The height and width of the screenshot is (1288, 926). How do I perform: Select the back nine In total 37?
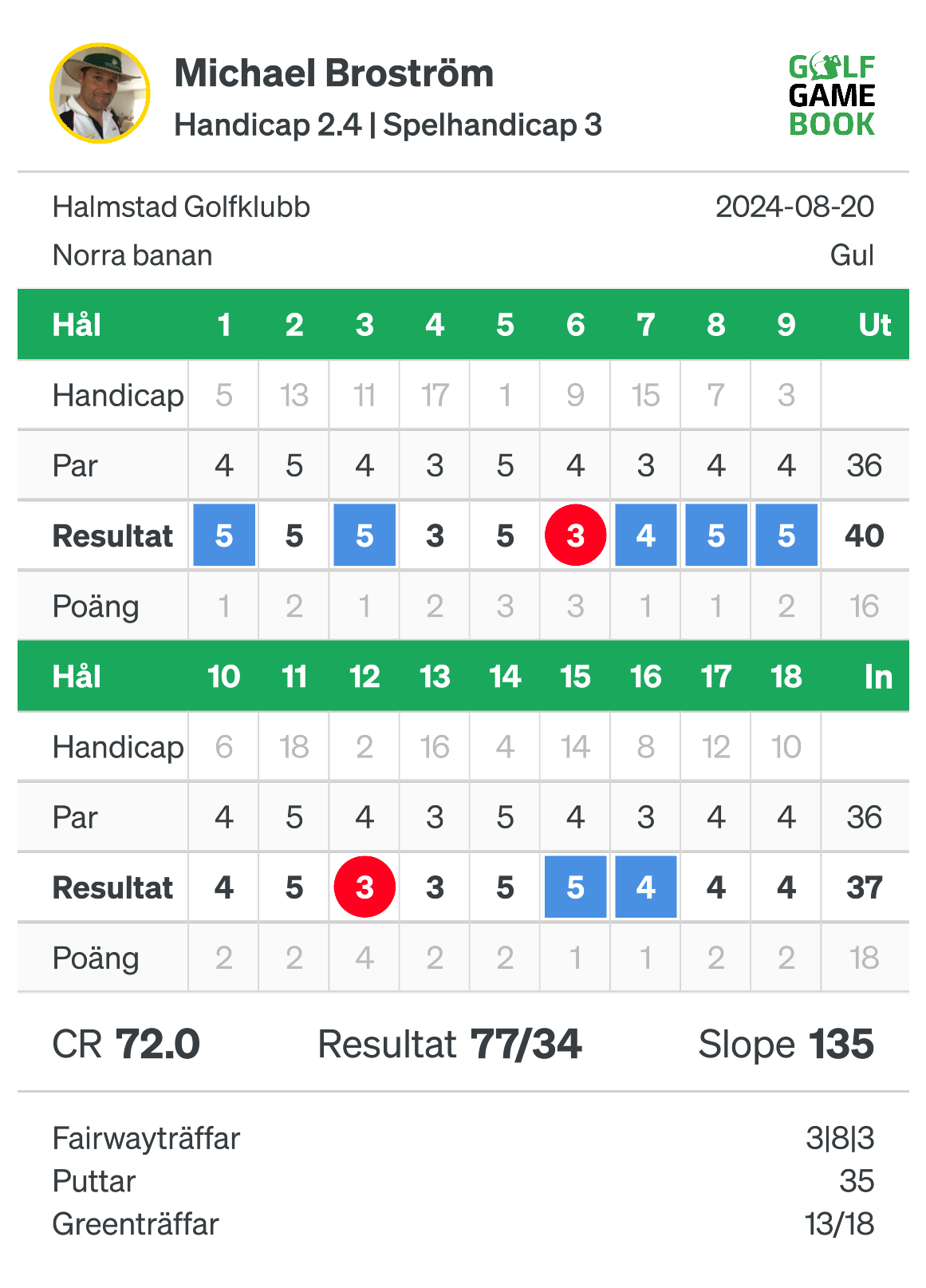864,887
